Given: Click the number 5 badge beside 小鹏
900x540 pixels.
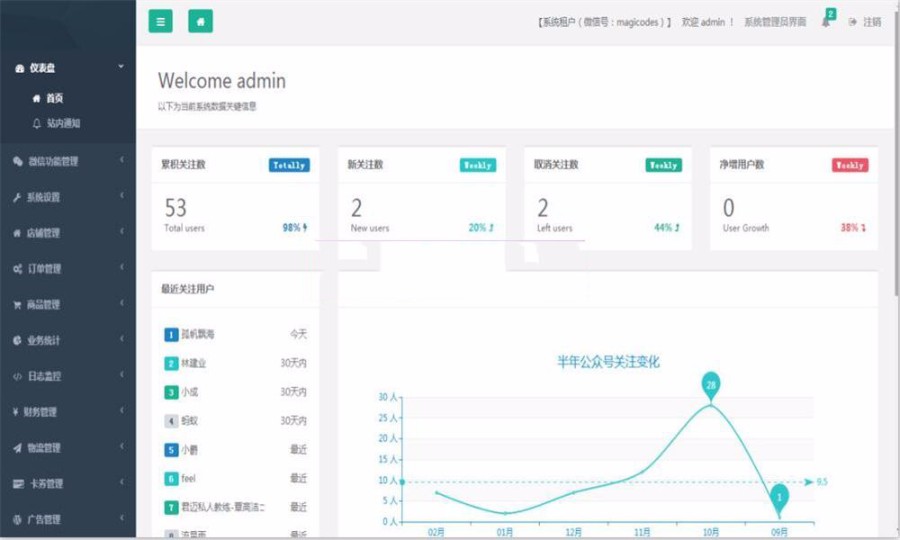Looking at the screenshot, I should (x=171, y=449).
